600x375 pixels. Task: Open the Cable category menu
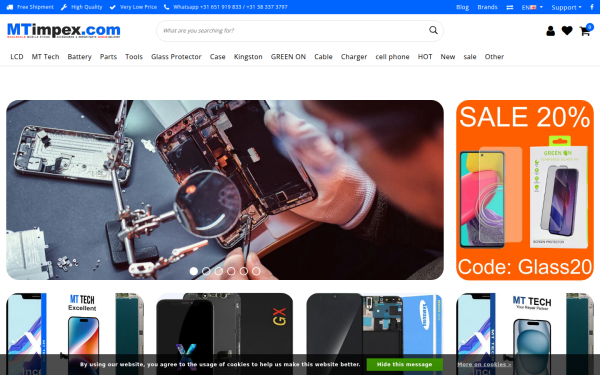pyautogui.click(x=323, y=57)
